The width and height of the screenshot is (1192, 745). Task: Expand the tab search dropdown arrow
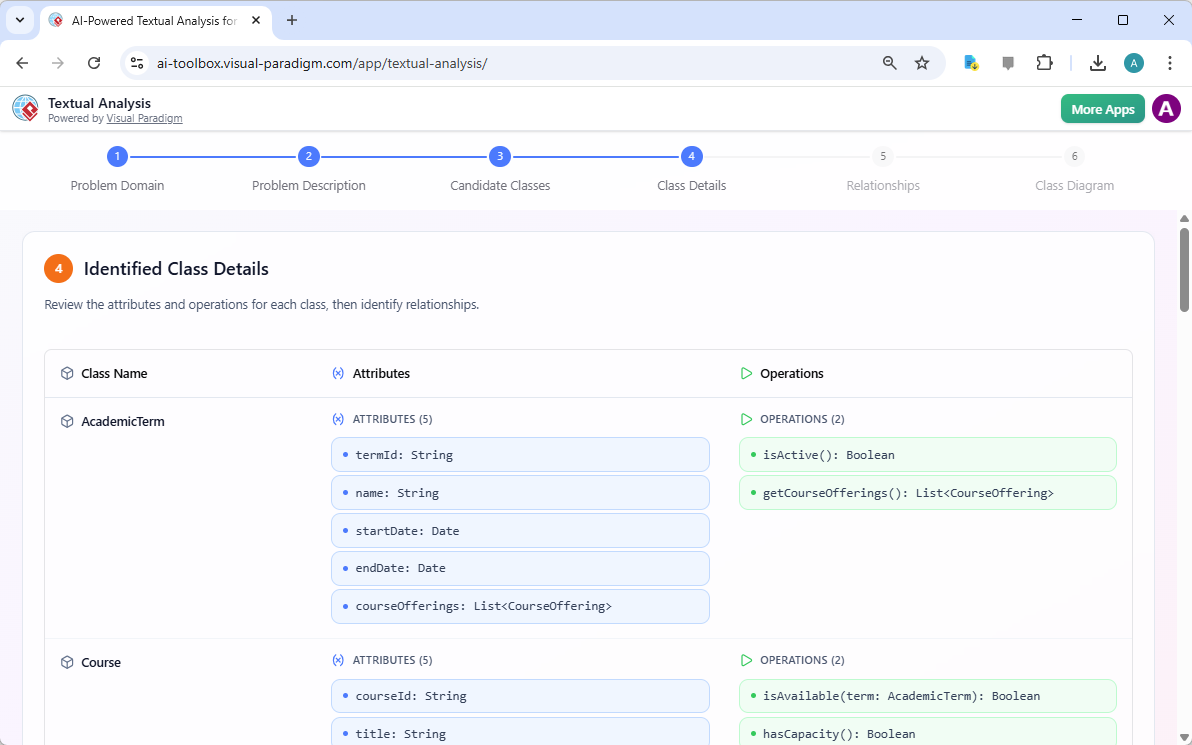(19, 20)
